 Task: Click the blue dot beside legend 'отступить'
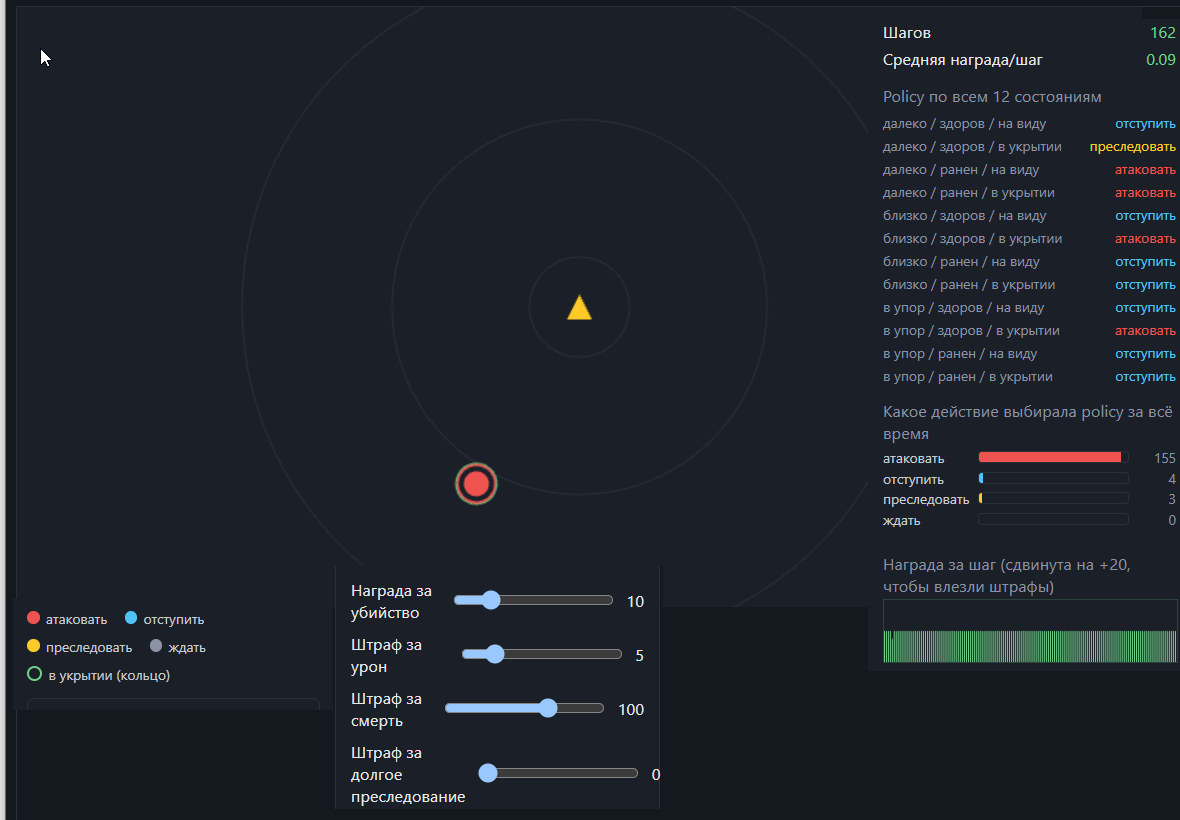131,618
